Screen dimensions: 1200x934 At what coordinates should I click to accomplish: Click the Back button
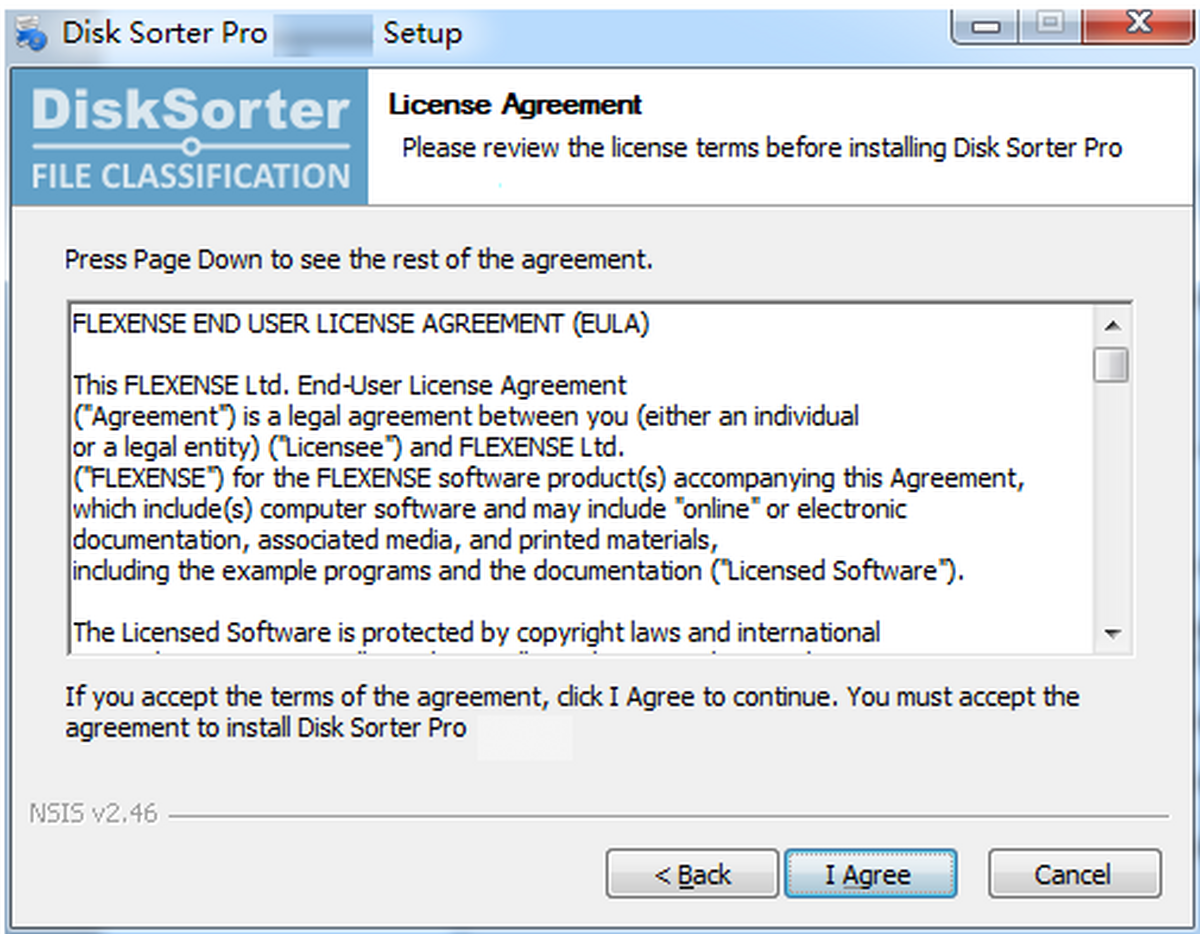coord(691,873)
